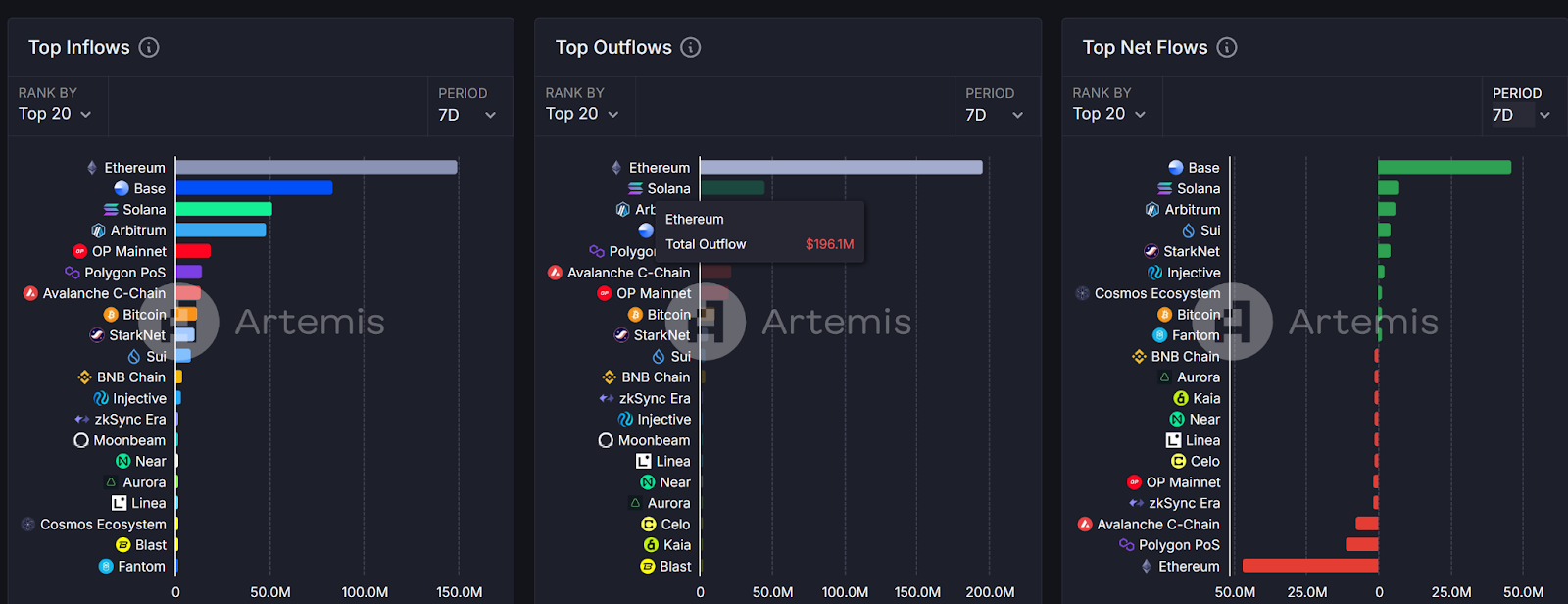Image resolution: width=1568 pixels, height=604 pixels.
Task: Click the Base logo in Top Net Flows
Action: (x=1176, y=168)
